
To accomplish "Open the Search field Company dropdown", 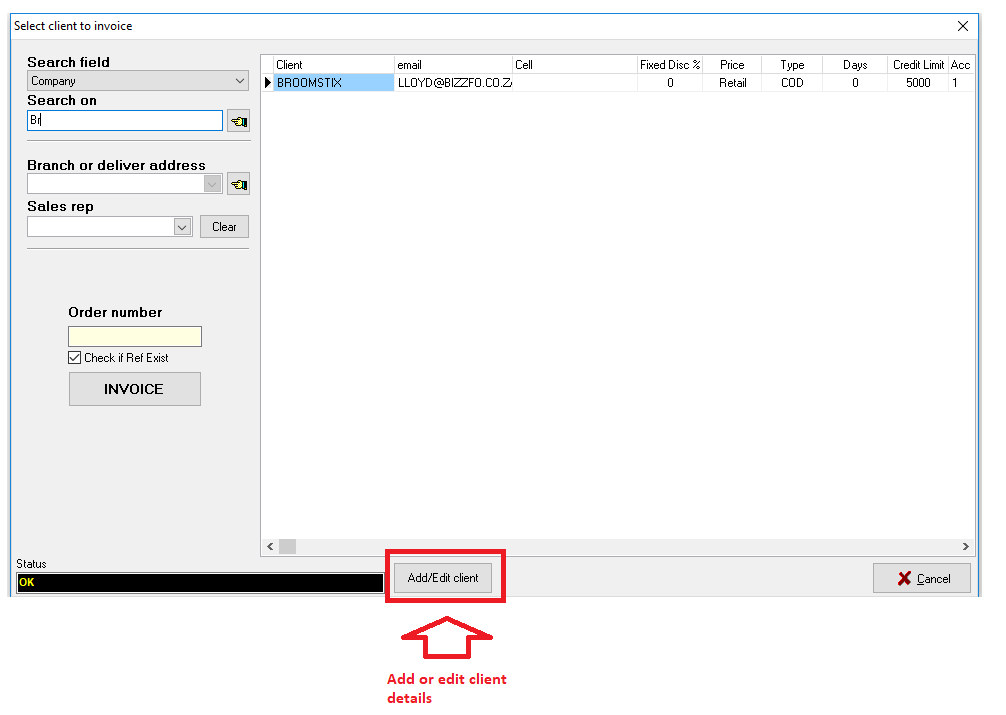I will [138, 81].
